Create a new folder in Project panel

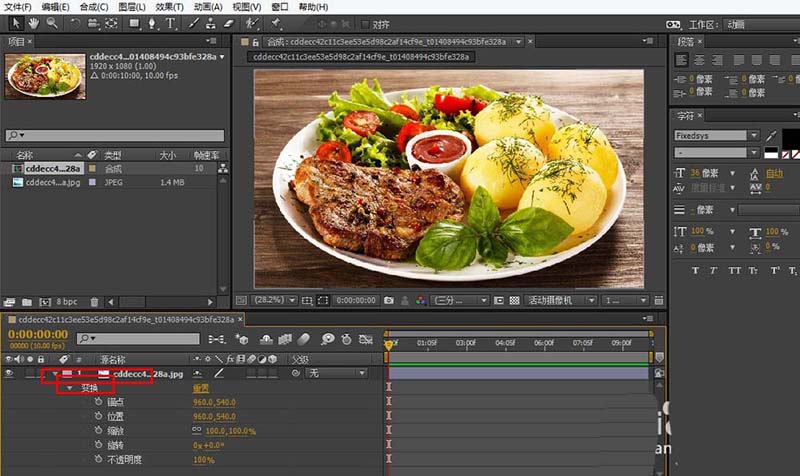point(27,302)
